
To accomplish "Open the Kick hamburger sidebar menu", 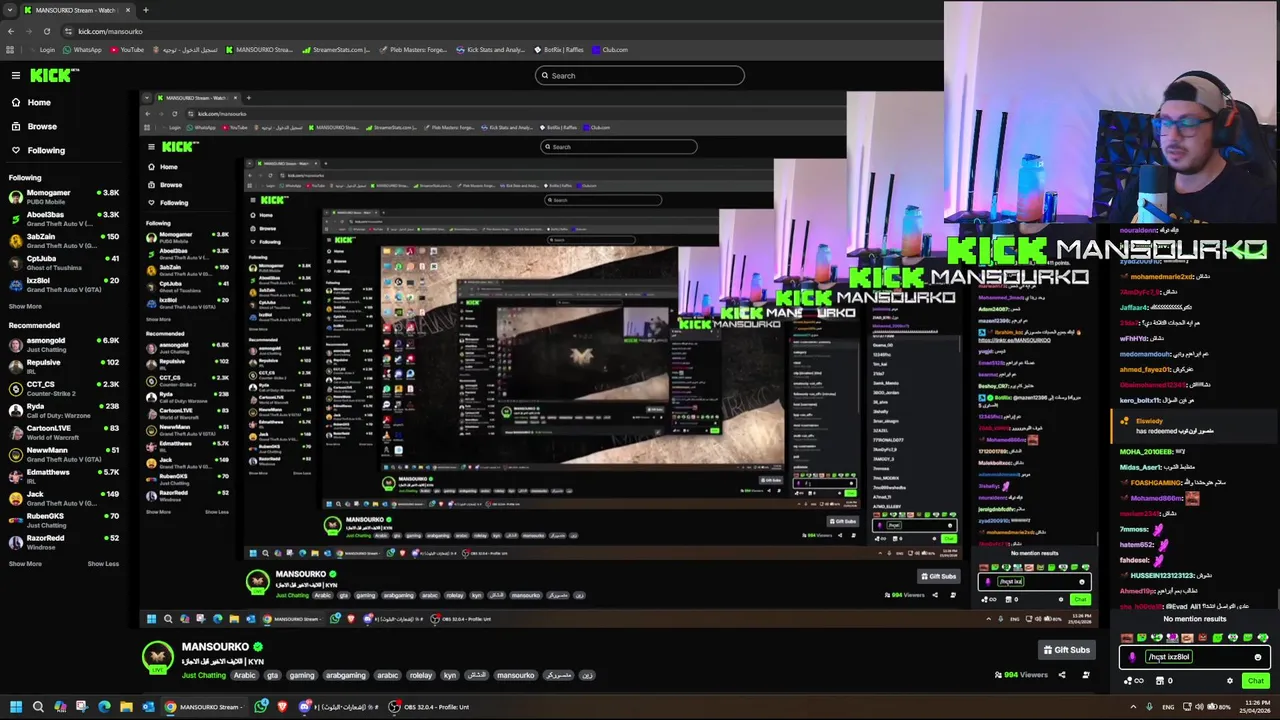I will 15,75.
